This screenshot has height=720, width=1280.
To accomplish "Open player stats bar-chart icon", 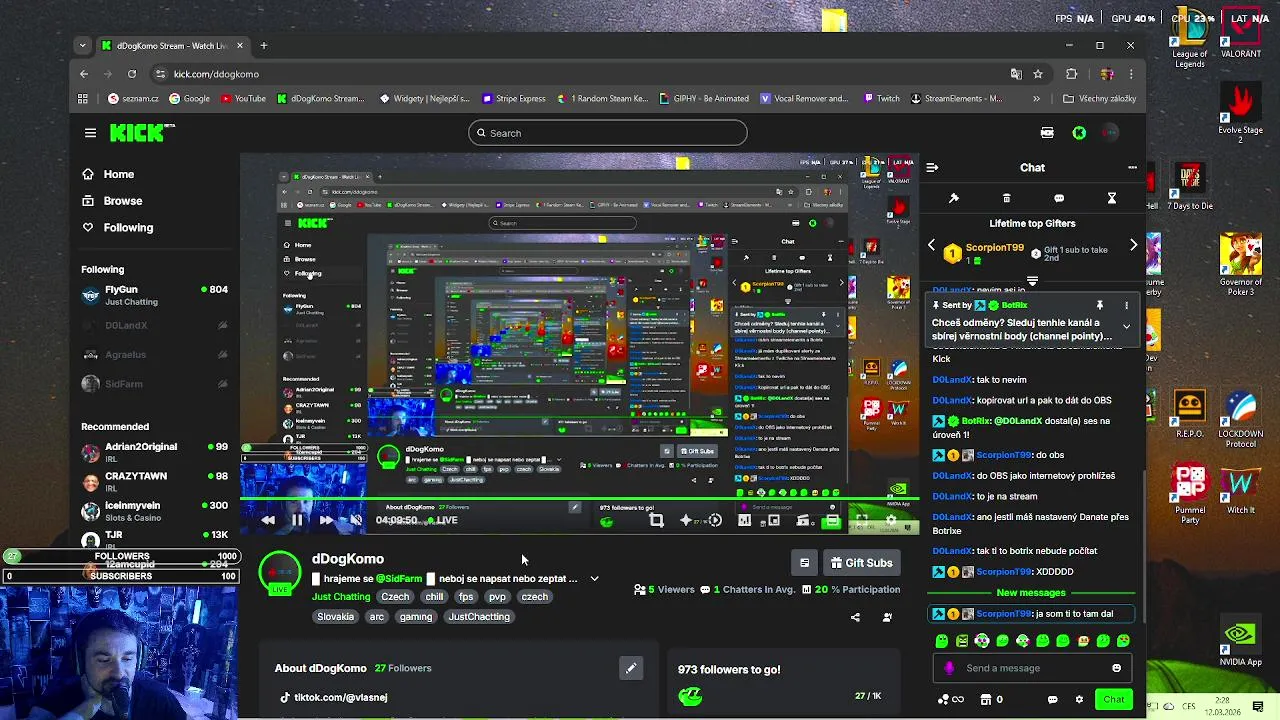I will click(744, 520).
